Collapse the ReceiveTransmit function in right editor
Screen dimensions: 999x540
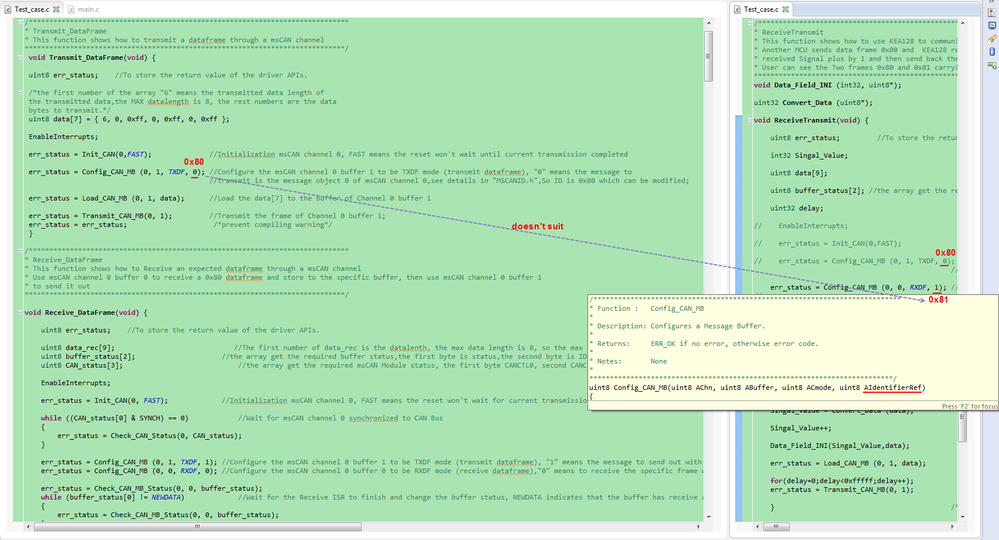point(749,120)
